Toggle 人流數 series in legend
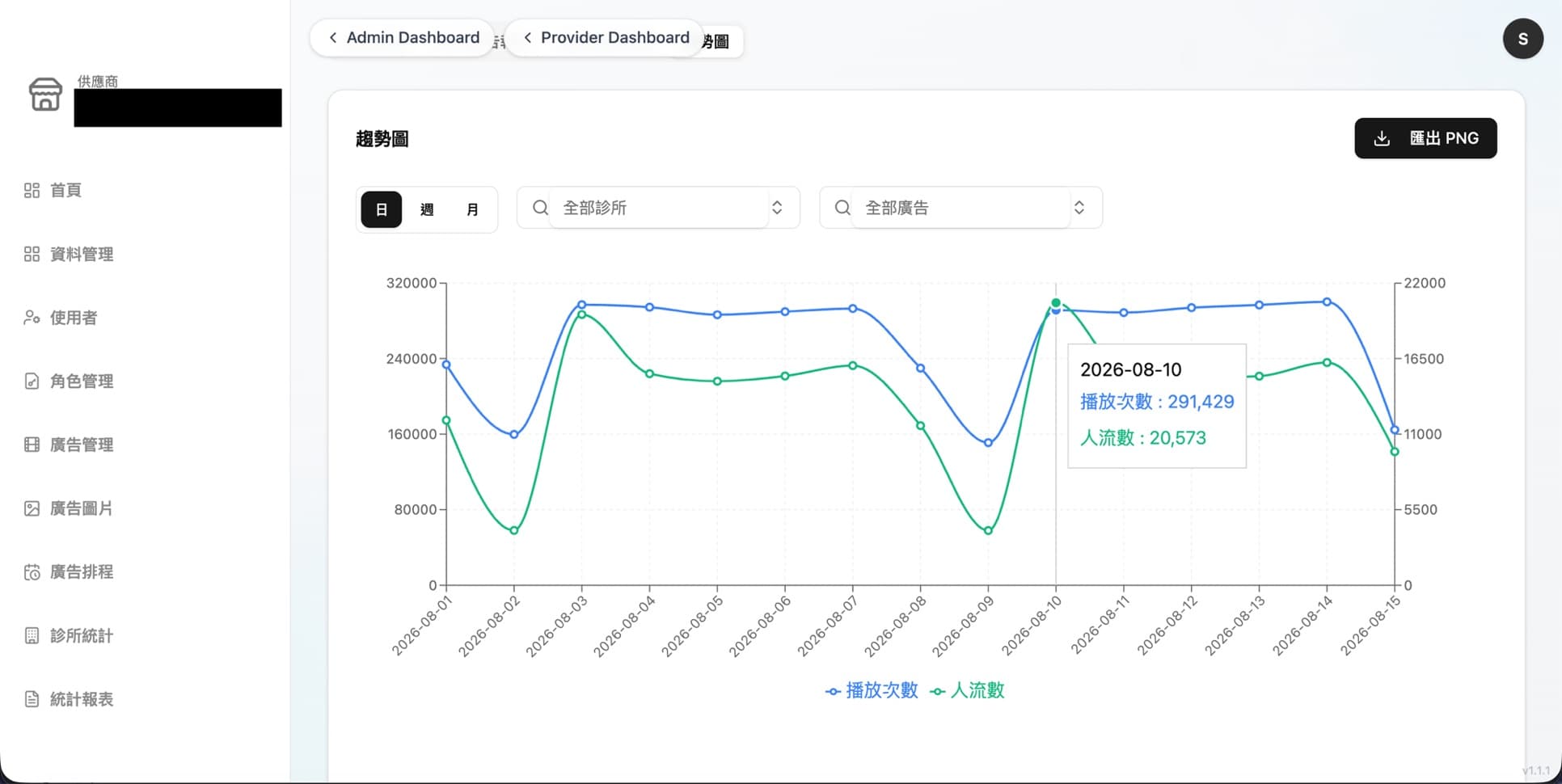Screen dimensions: 1562x784 [967, 690]
